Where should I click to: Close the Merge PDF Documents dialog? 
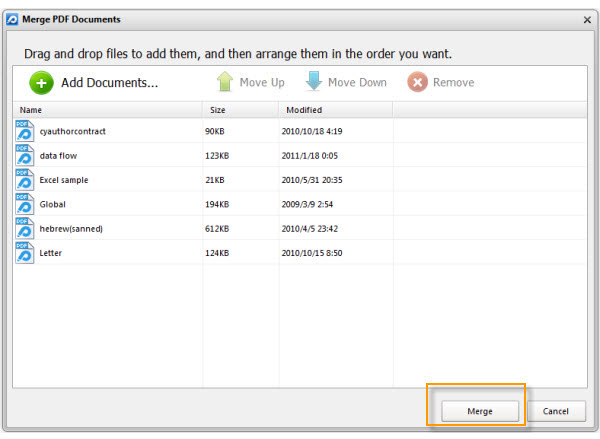587,20
